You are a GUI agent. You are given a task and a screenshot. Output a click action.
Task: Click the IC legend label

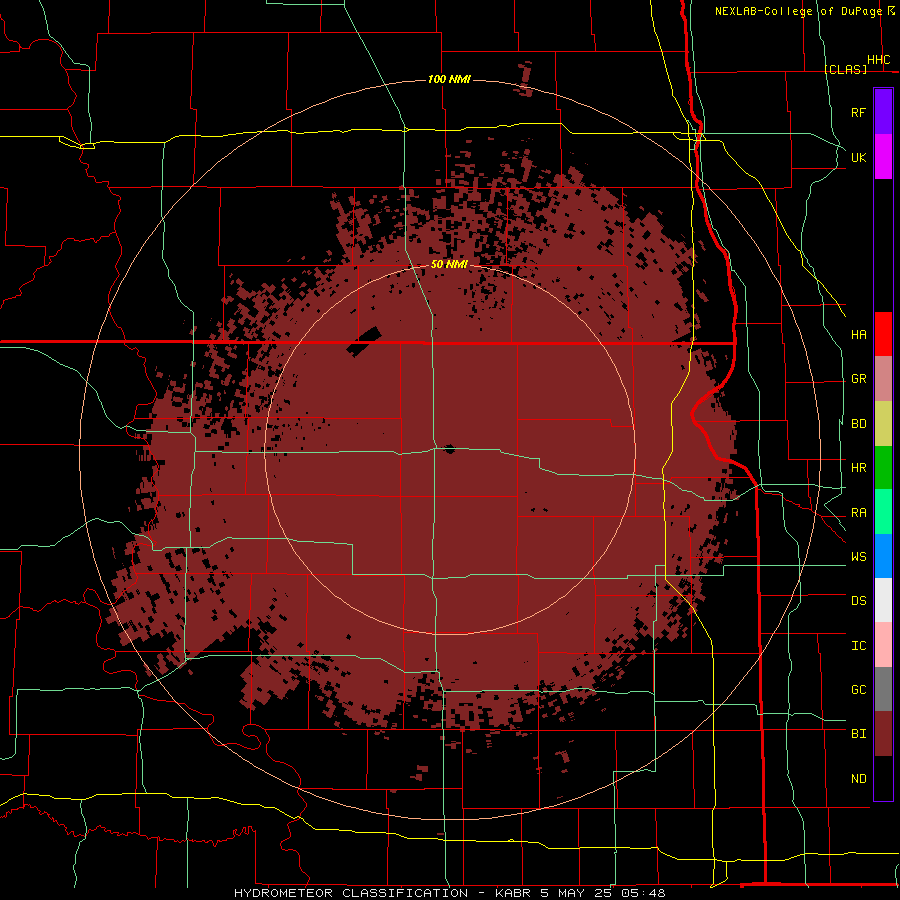point(858,646)
